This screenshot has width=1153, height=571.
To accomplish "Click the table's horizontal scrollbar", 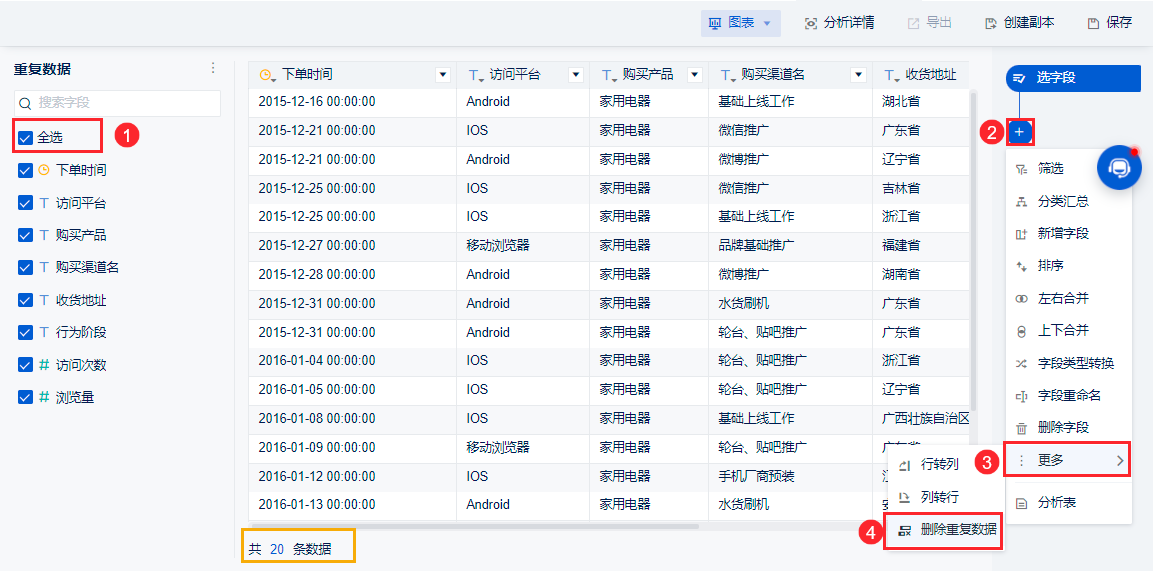I will point(476,526).
